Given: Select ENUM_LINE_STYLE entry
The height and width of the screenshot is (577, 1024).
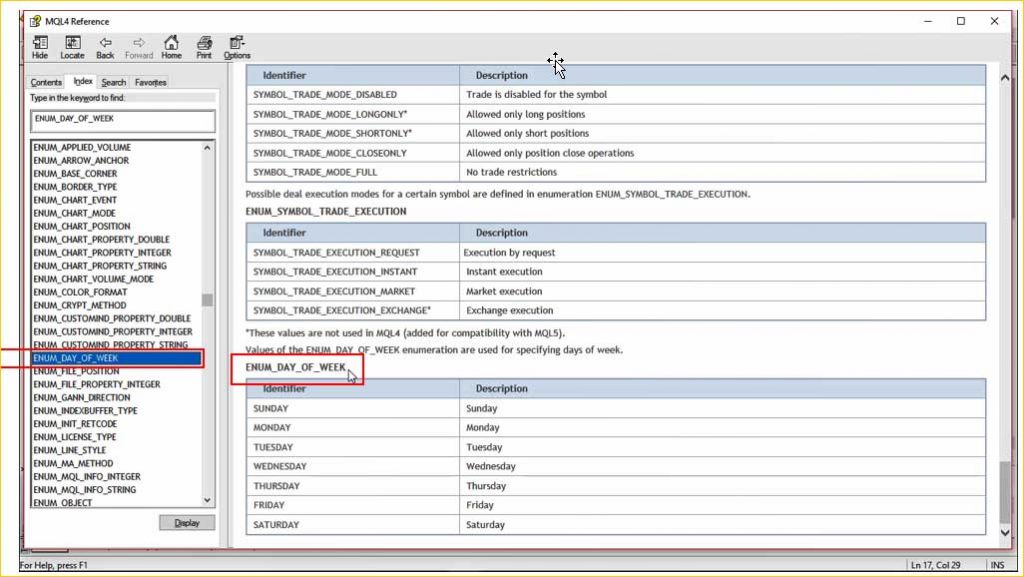Looking at the screenshot, I should [x=70, y=450].
